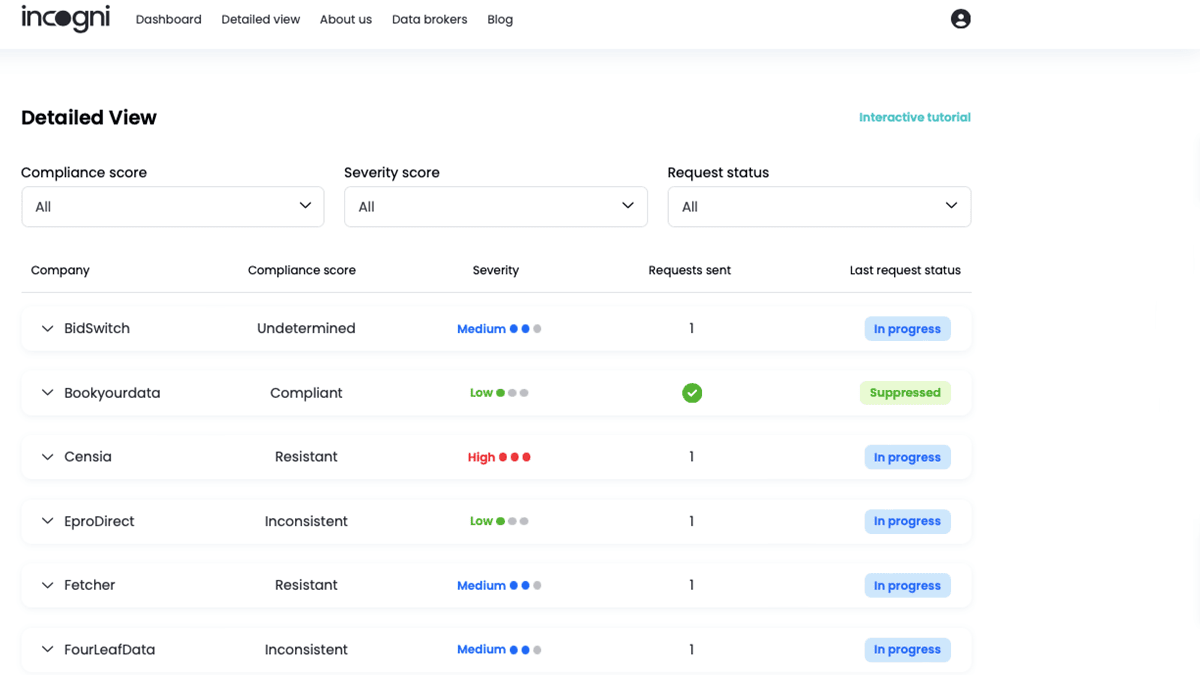
Task: Click Inconsistent score in FourLeafData row
Action: (306, 649)
